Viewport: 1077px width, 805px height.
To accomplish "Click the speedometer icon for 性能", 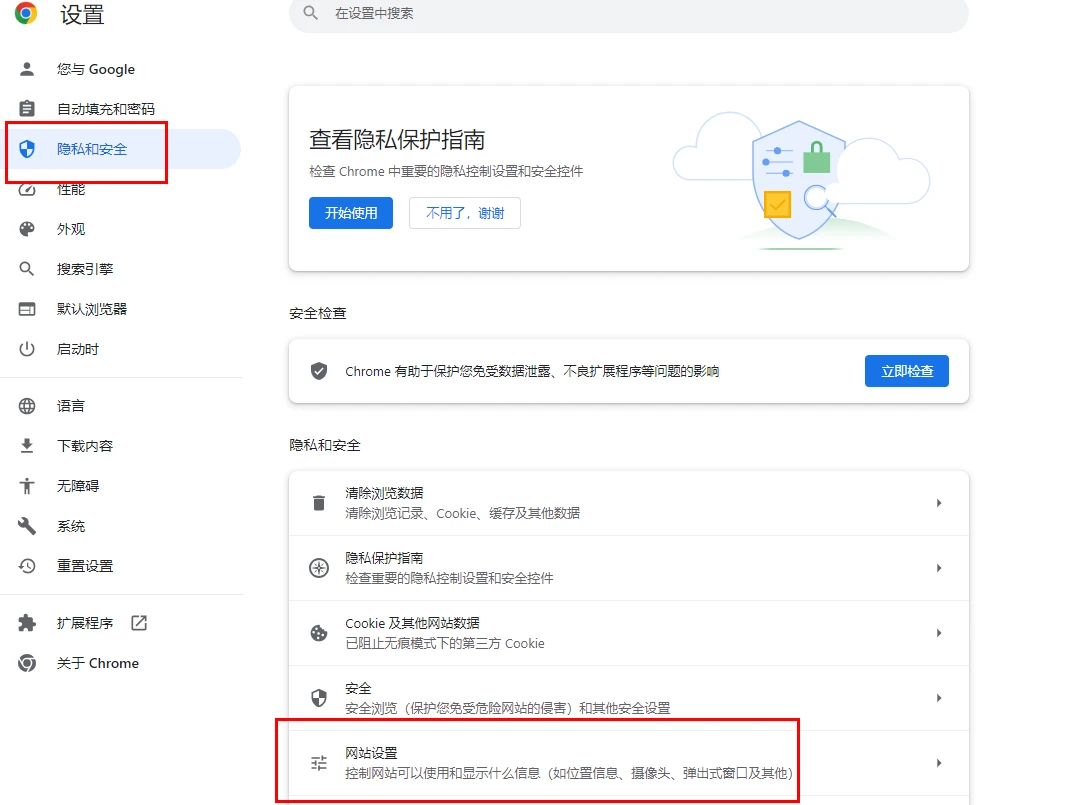I will point(27,189).
